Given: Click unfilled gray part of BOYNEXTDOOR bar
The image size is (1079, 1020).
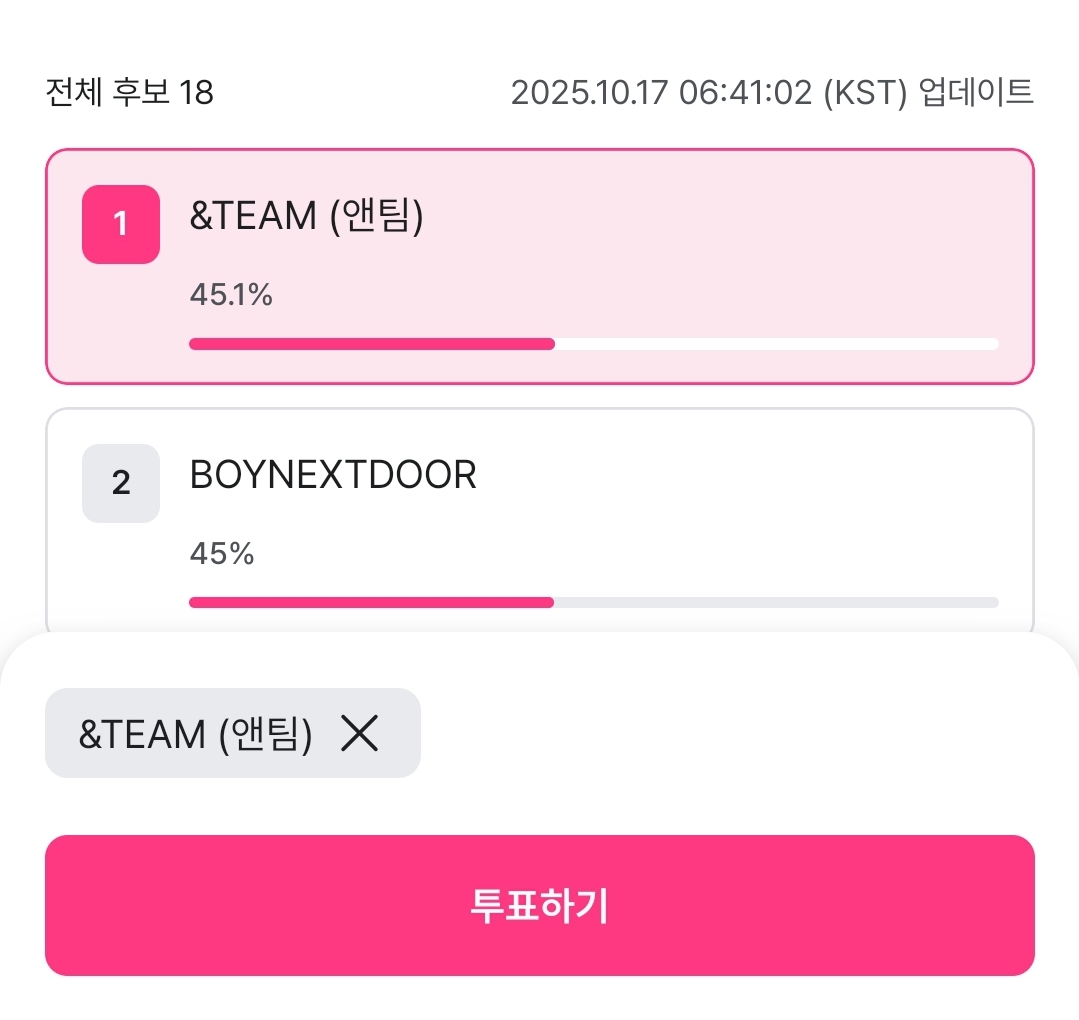Looking at the screenshot, I should 776,603.
